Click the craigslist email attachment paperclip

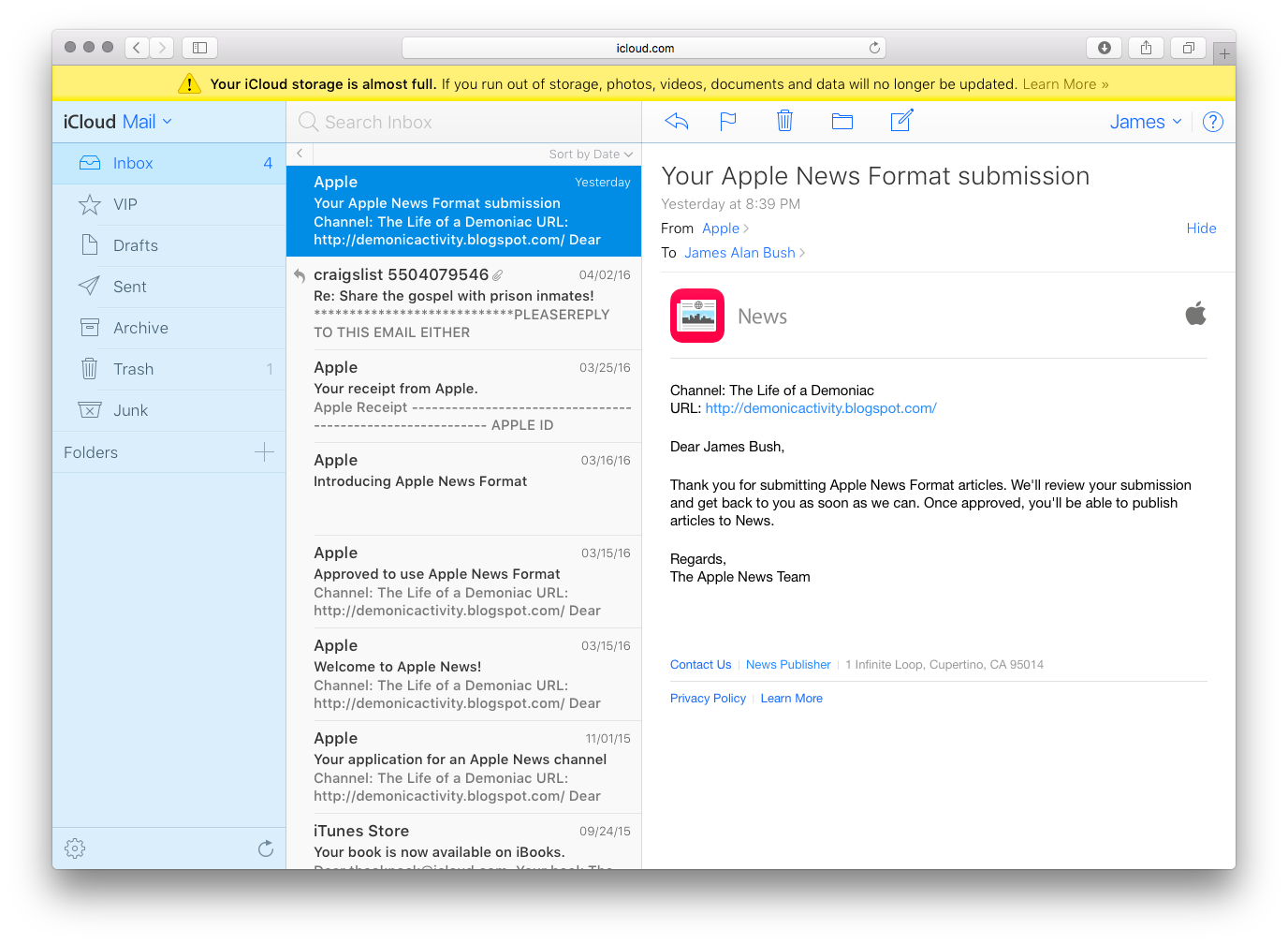[498, 275]
